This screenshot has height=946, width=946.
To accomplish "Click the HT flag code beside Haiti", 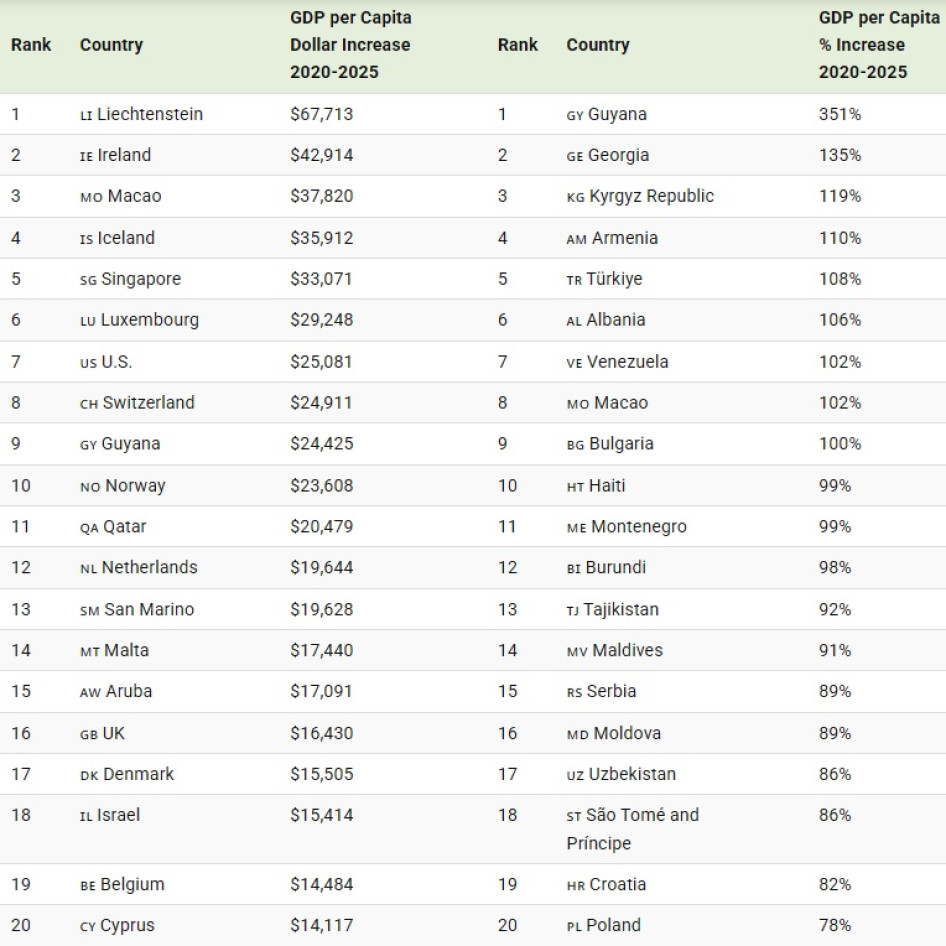I will coord(575,487).
